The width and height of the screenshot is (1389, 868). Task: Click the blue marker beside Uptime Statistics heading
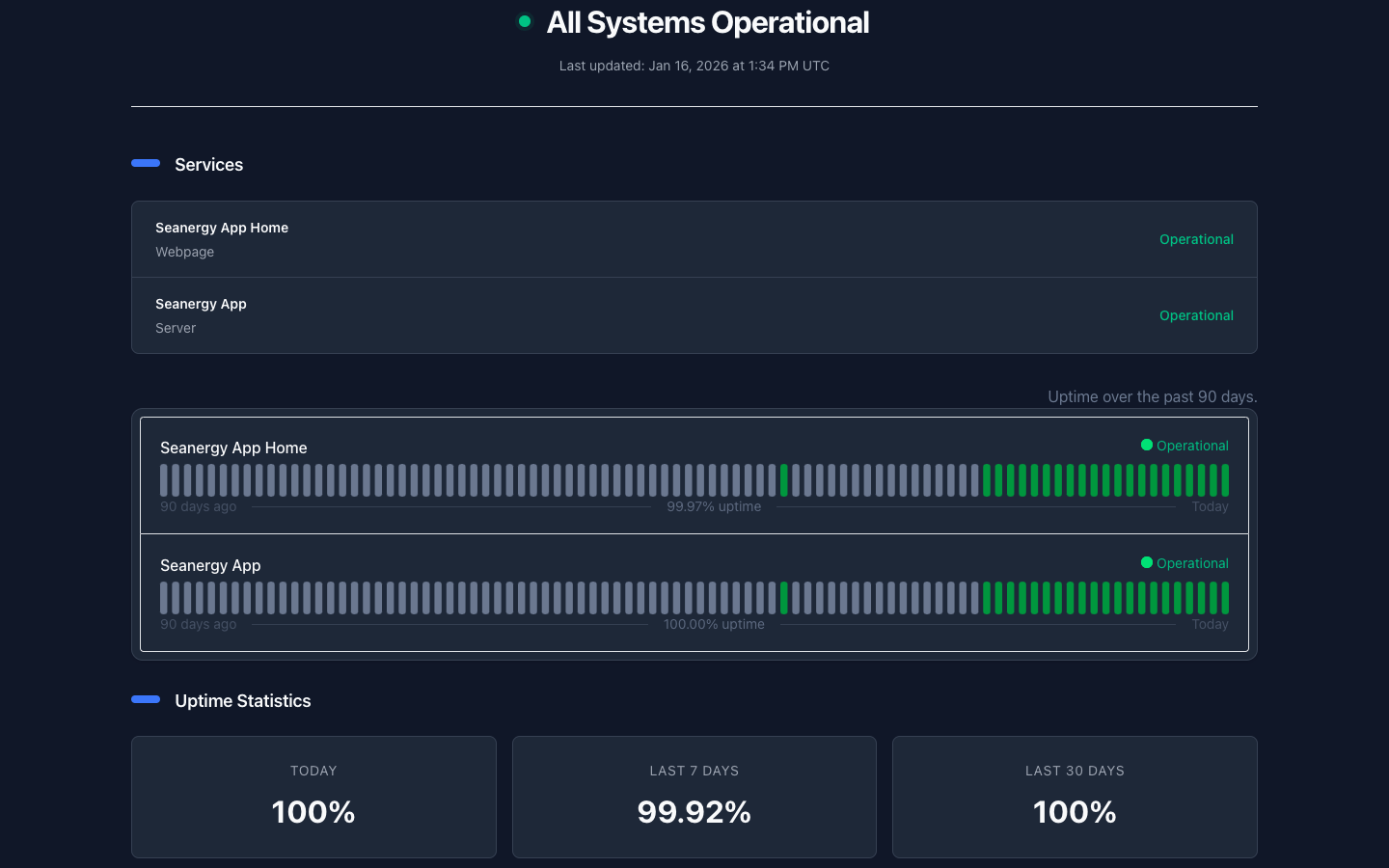[x=146, y=699]
